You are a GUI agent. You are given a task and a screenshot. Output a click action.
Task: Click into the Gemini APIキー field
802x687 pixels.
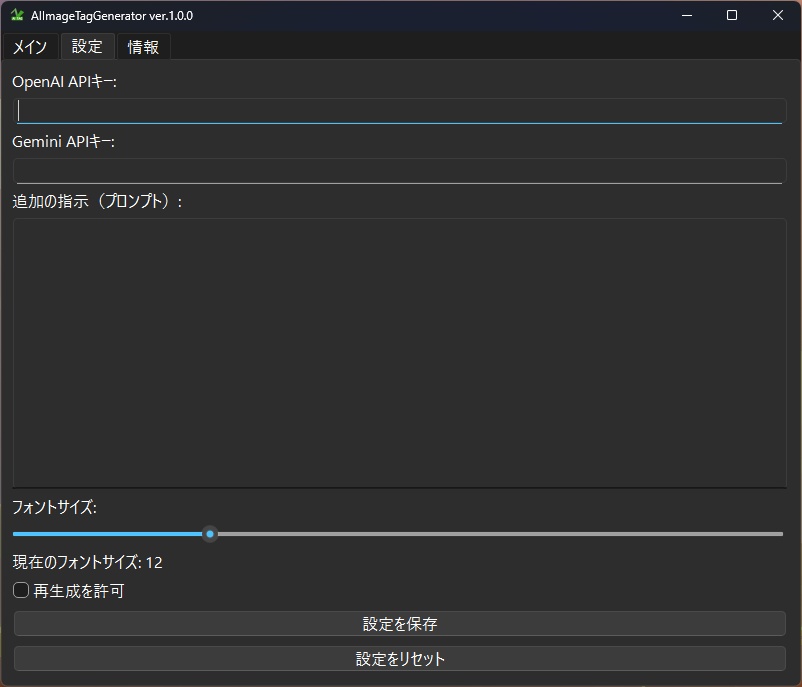point(399,171)
